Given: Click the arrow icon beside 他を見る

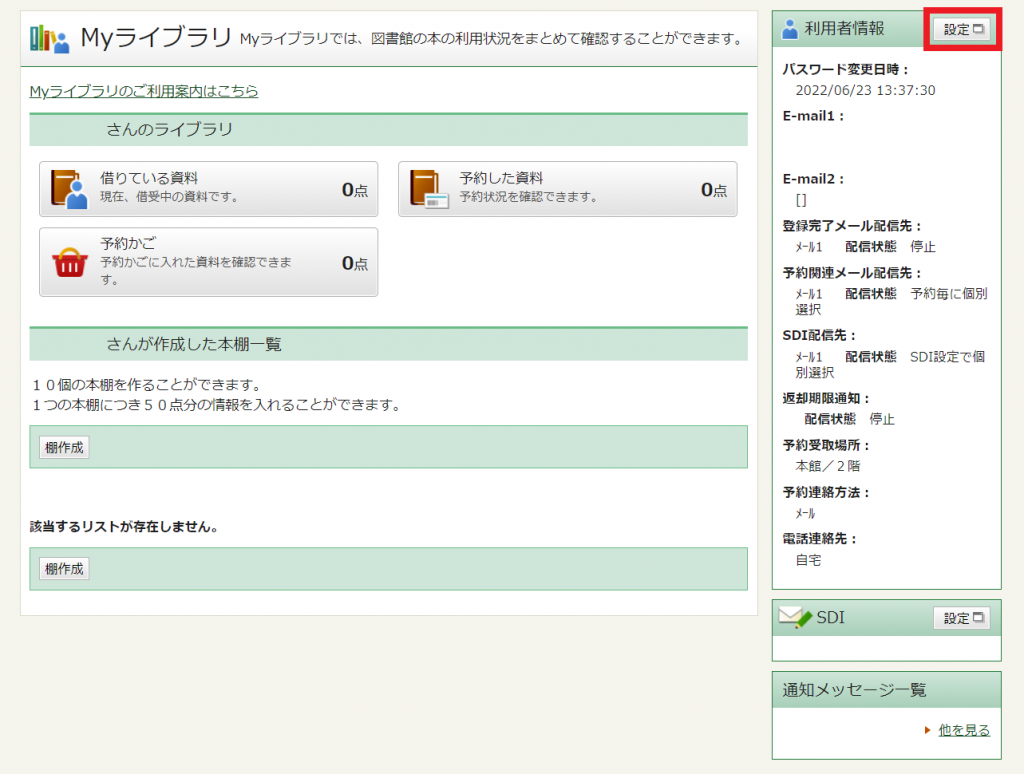Looking at the screenshot, I should pos(926,731).
